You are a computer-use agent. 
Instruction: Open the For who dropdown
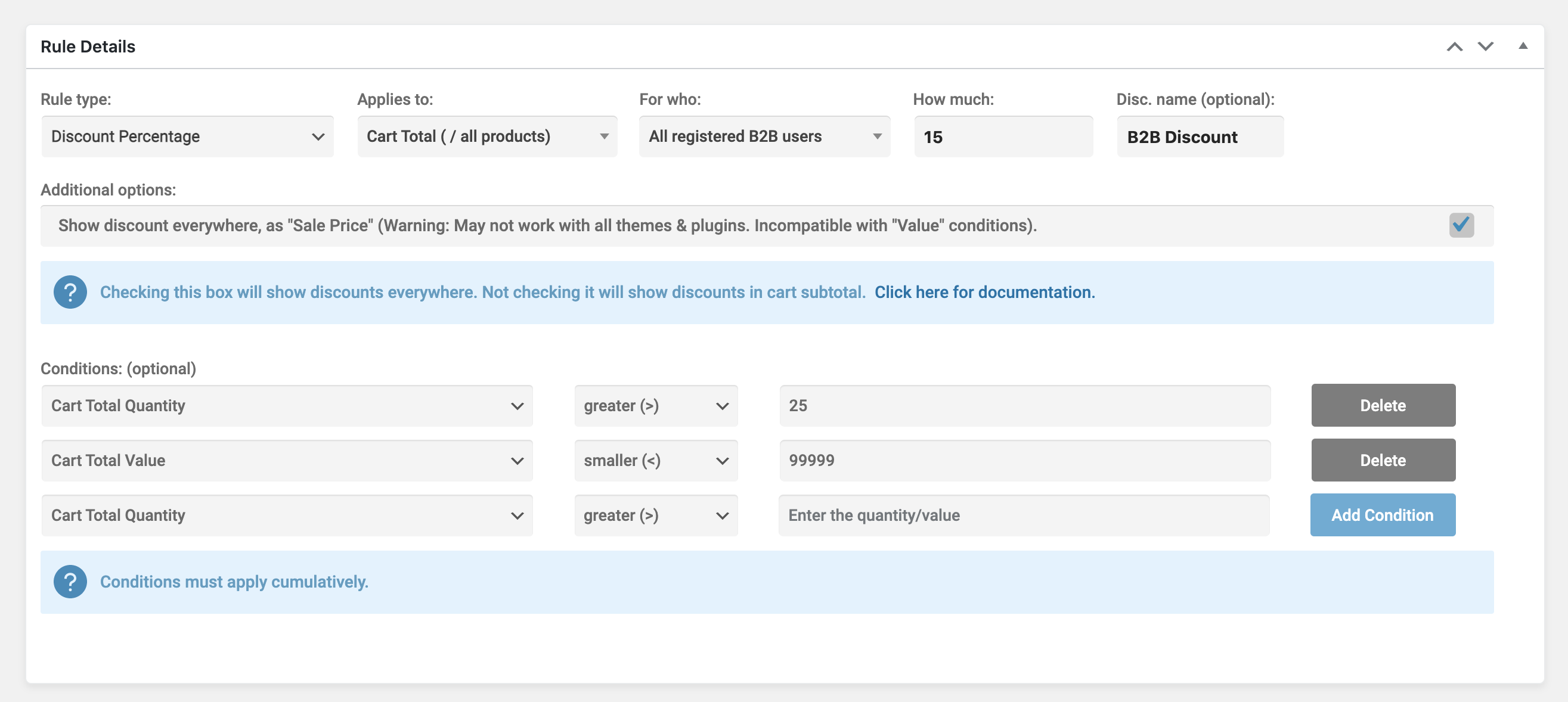tap(764, 136)
